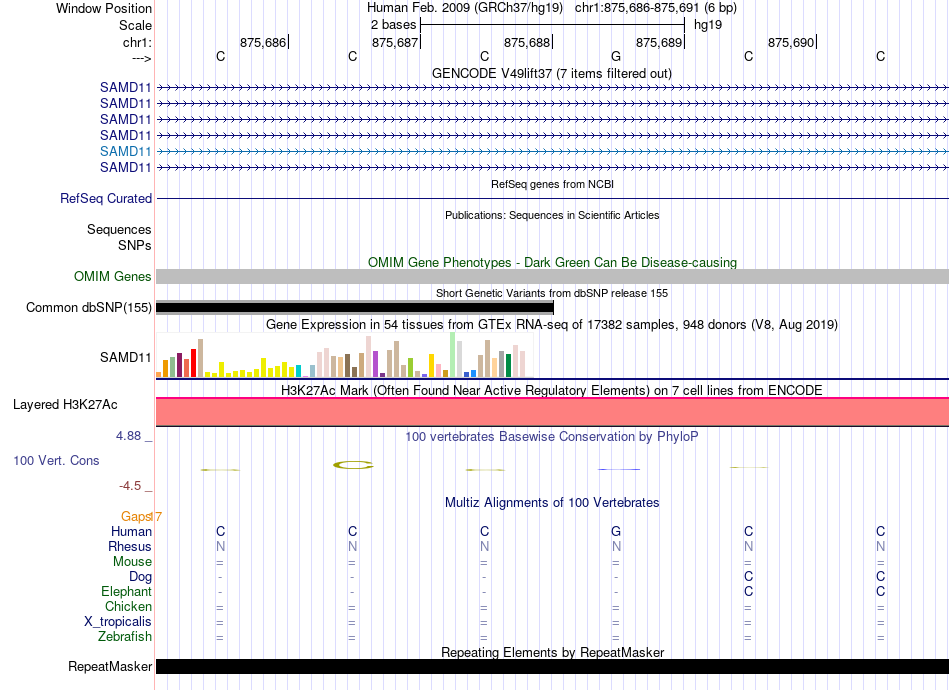Click the SNPs track label

135,245
